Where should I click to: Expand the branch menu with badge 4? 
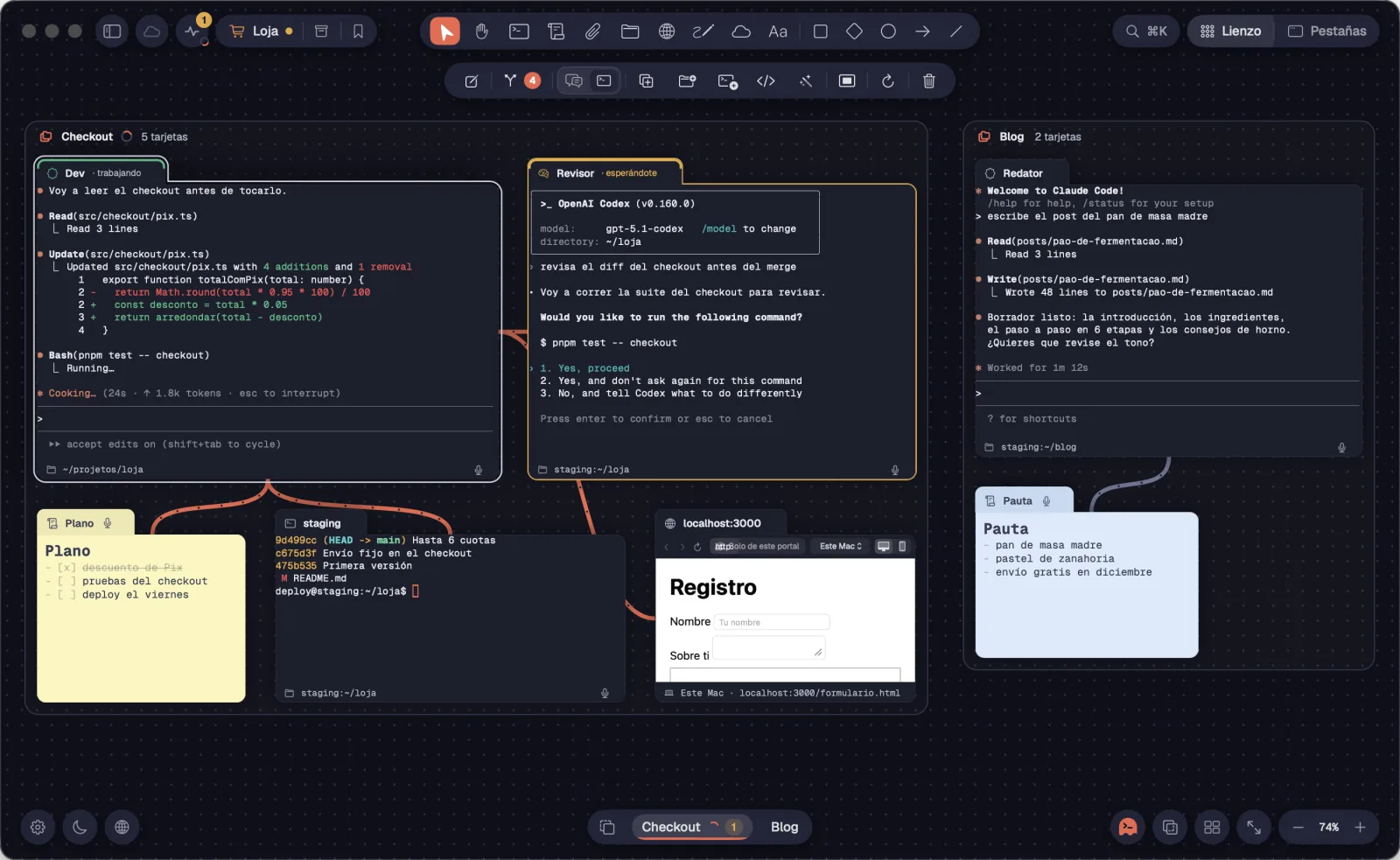tap(521, 80)
